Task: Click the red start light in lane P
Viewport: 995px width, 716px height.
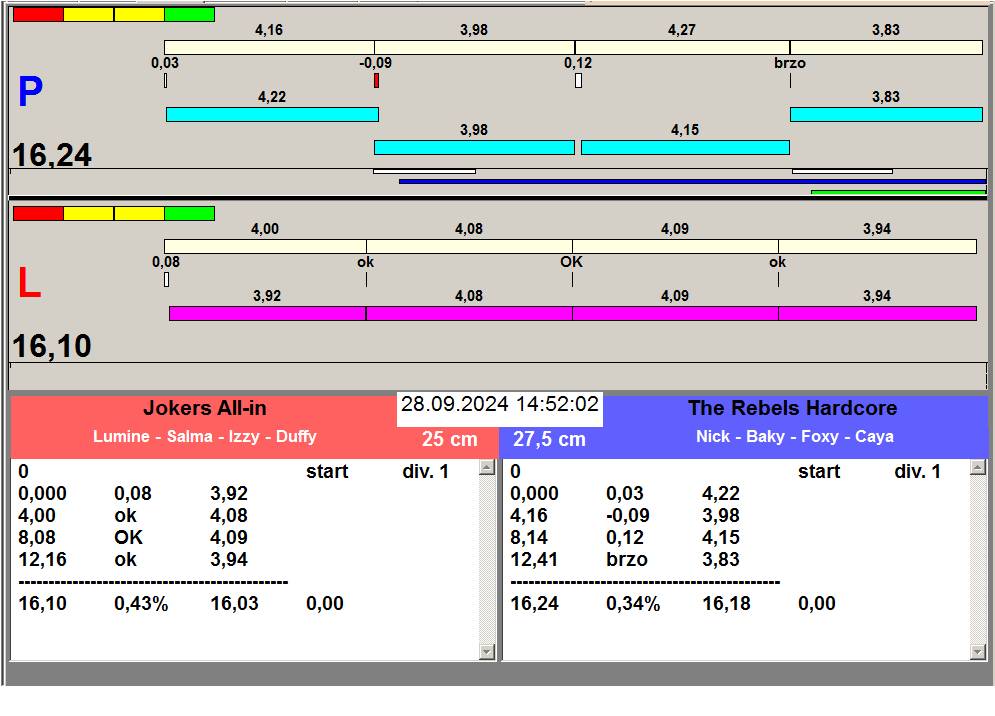Action: pyautogui.click(x=38, y=15)
